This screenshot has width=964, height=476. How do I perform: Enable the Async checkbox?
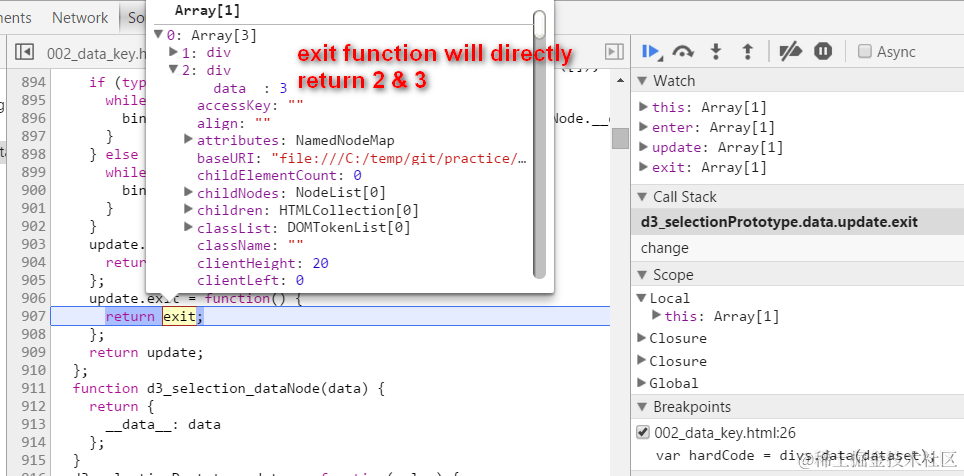coord(865,51)
